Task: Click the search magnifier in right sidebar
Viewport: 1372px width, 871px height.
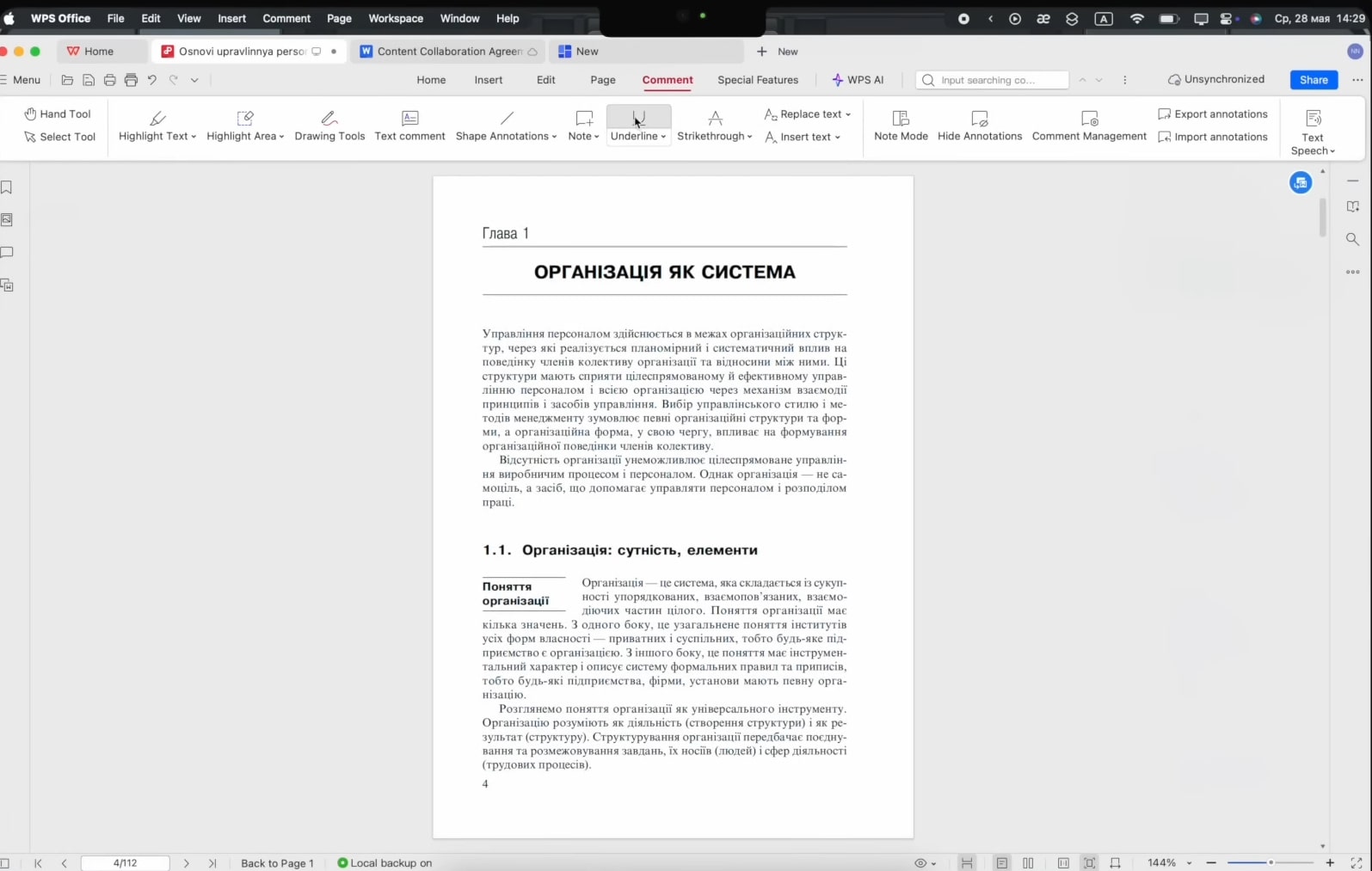Action: (x=1352, y=239)
